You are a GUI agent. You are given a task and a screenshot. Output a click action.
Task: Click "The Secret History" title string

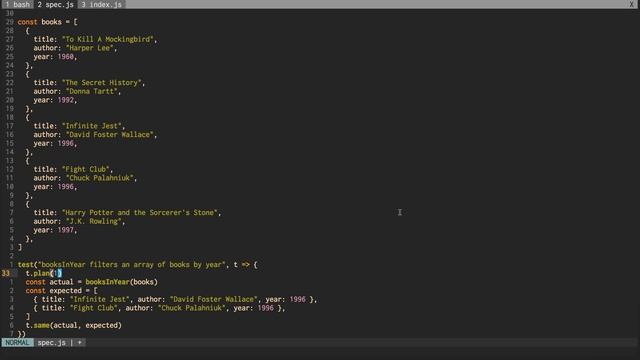[102, 83]
